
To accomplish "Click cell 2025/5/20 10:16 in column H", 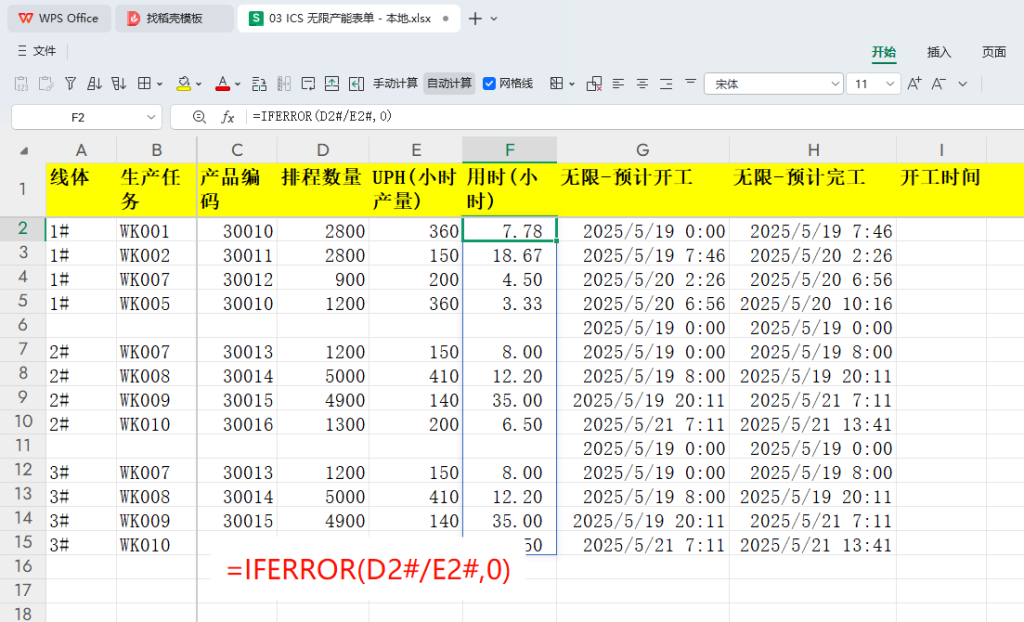I will (x=812, y=303).
